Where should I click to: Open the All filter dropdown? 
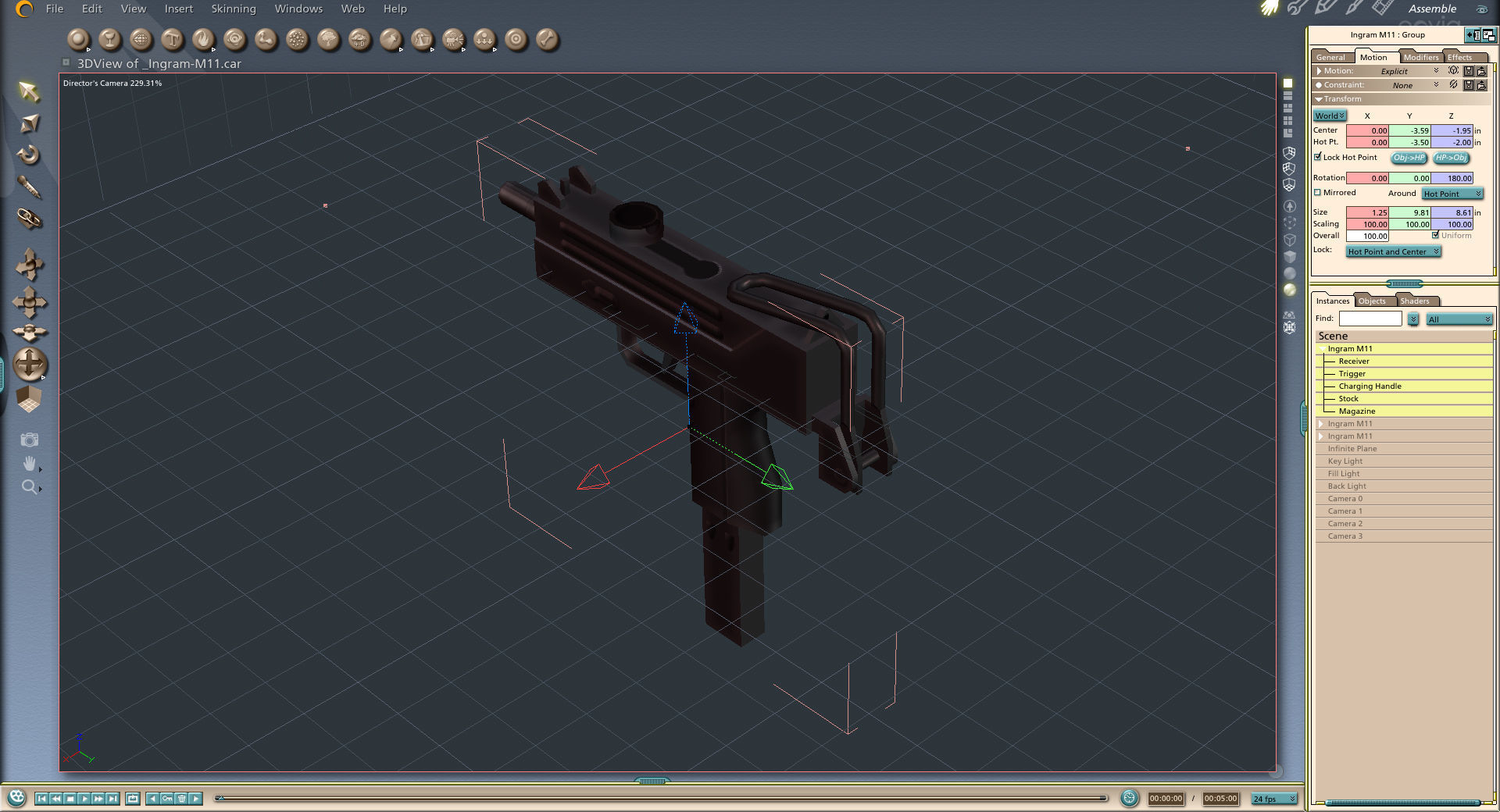pyautogui.click(x=1459, y=319)
